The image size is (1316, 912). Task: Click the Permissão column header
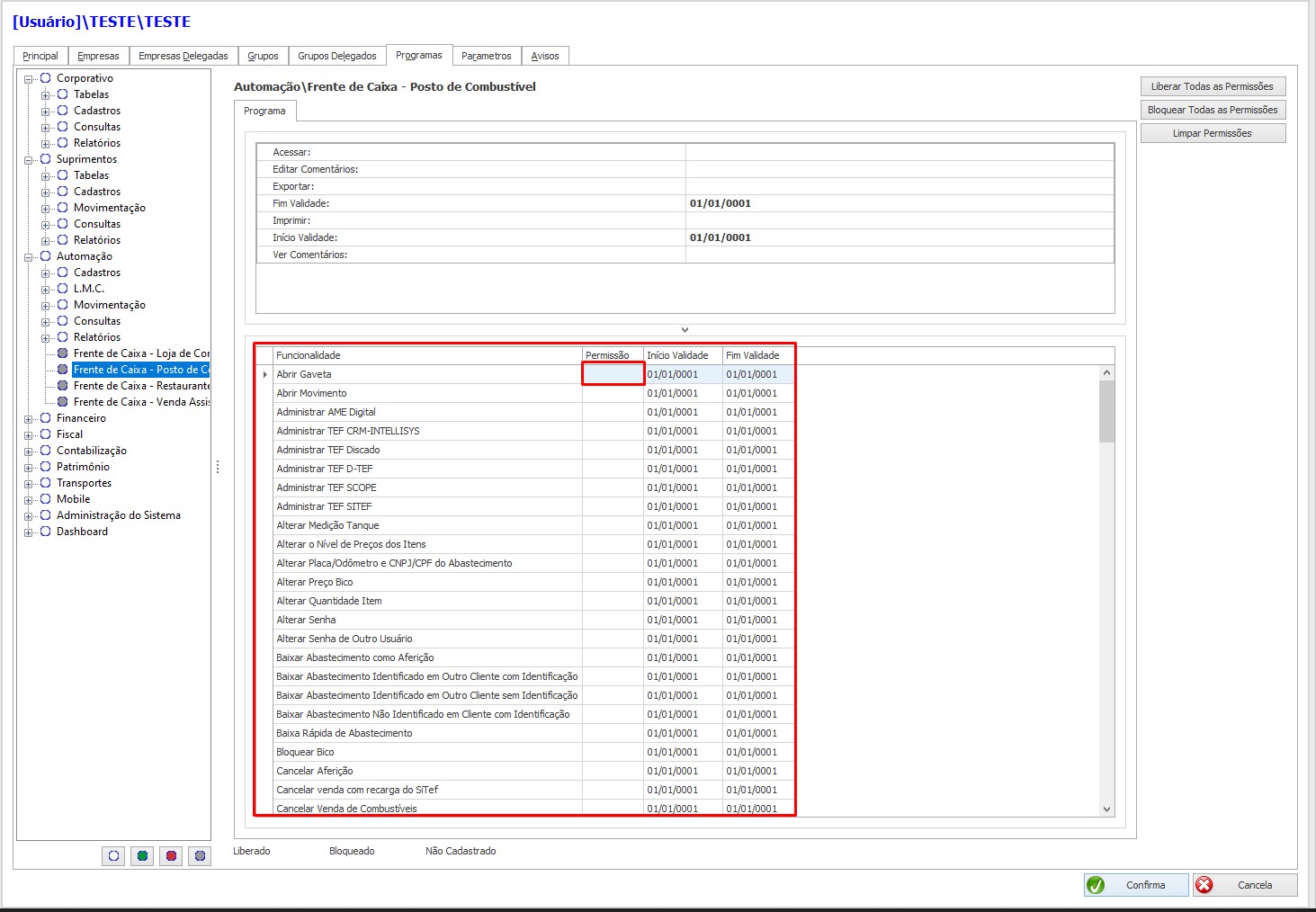613,355
